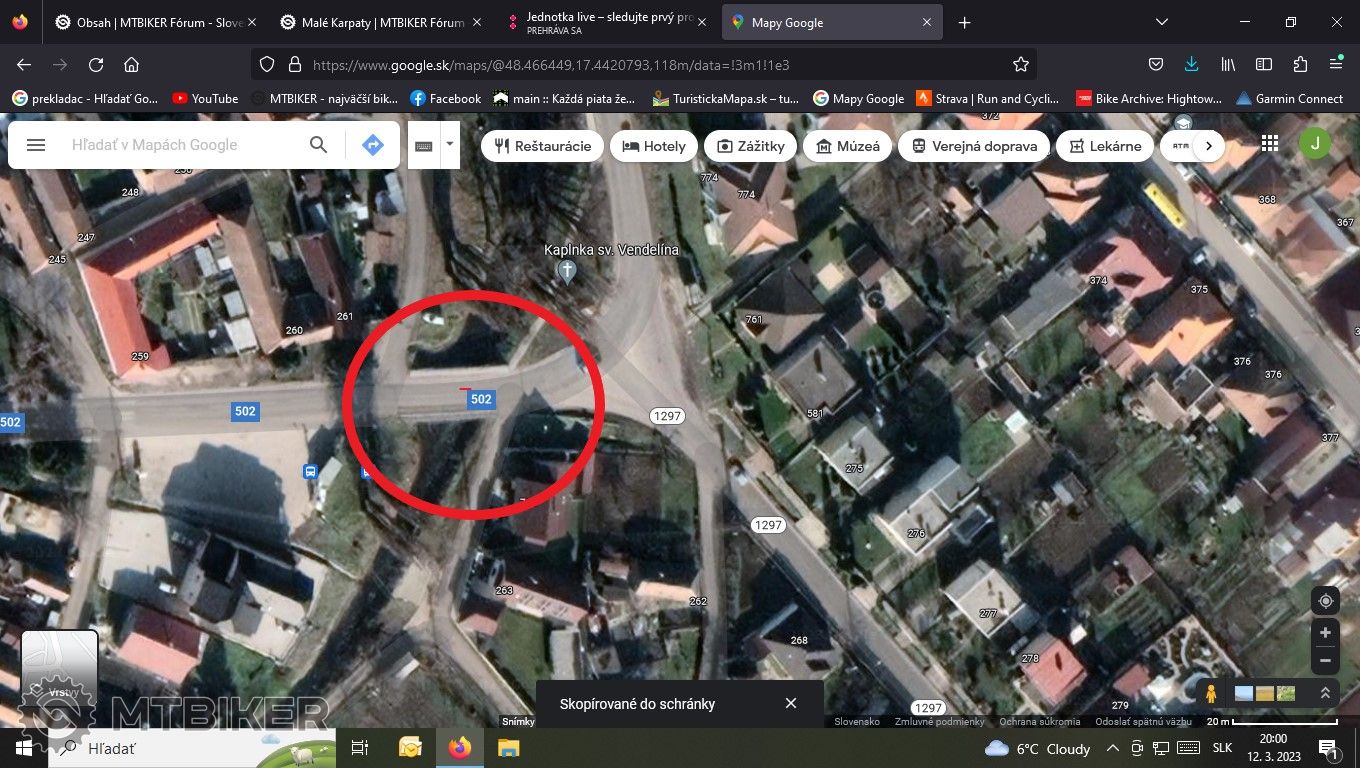Select the Reštaurácie category chip
The width and height of the screenshot is (1360, 768).
coord(543,146)
